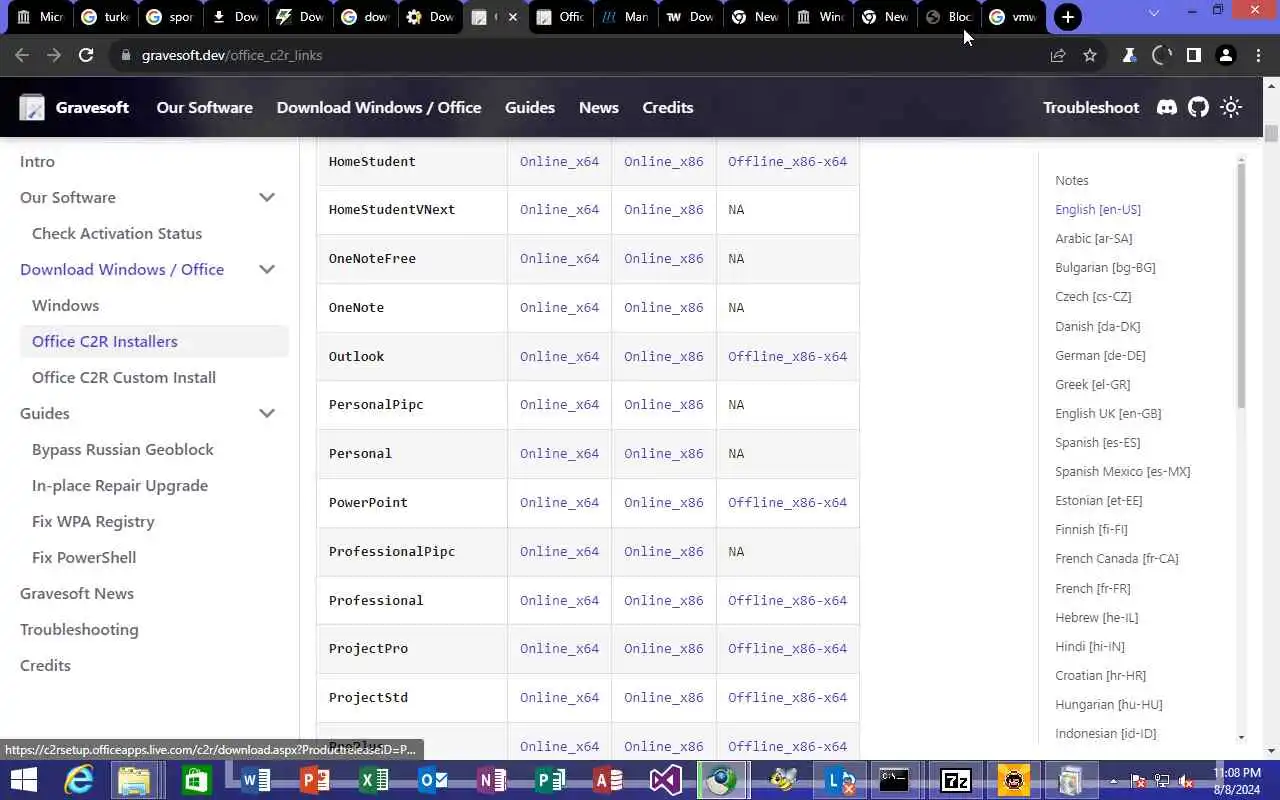Open Gravesoft News sidebar link

coord(77,593)
